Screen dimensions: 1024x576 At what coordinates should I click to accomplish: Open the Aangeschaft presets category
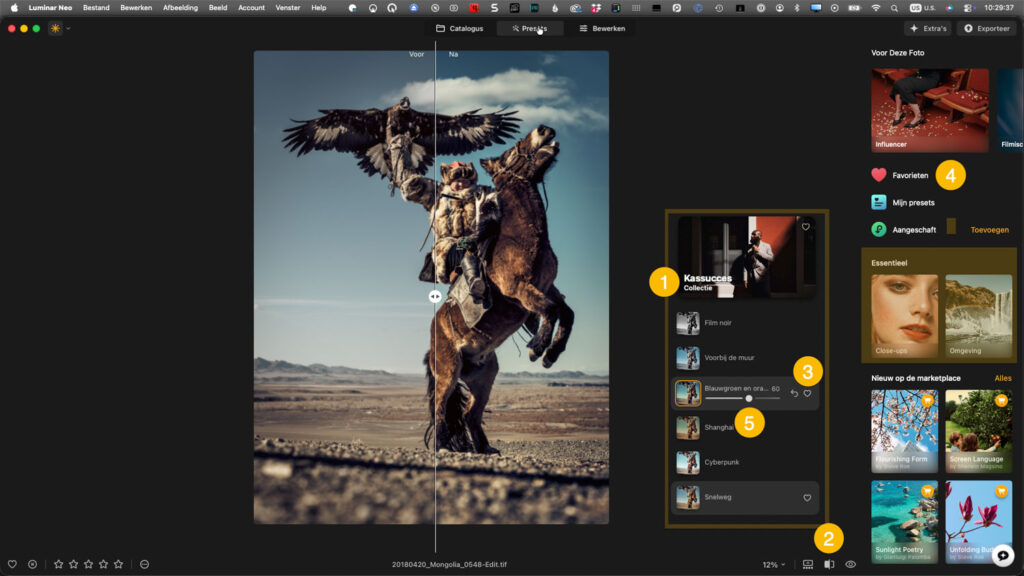(904, 230)
